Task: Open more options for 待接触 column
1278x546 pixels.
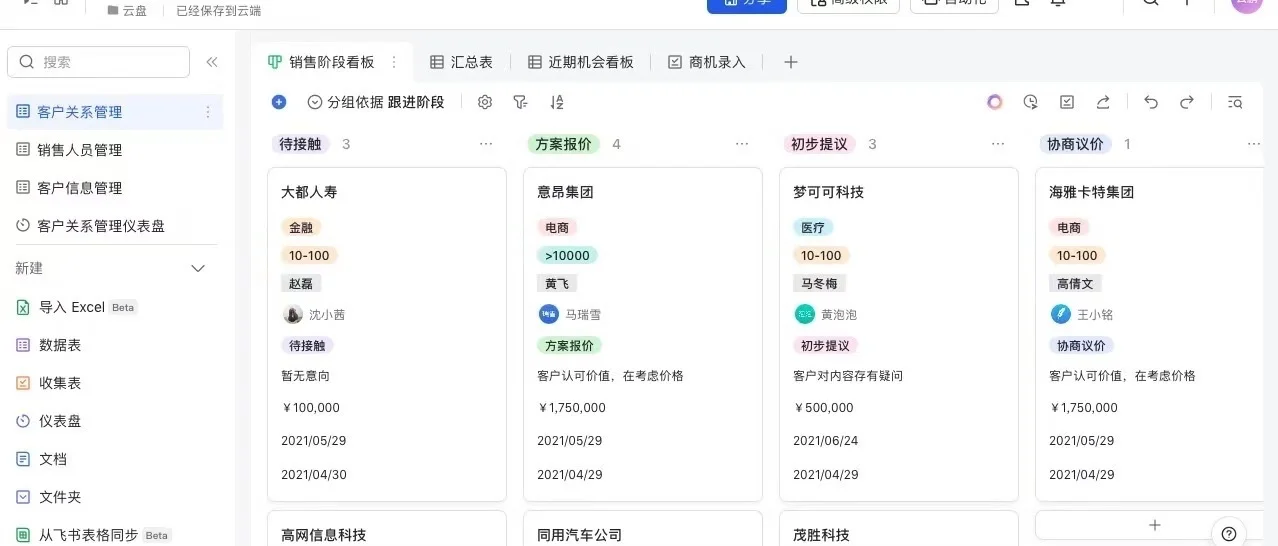Action: [486, 144]
